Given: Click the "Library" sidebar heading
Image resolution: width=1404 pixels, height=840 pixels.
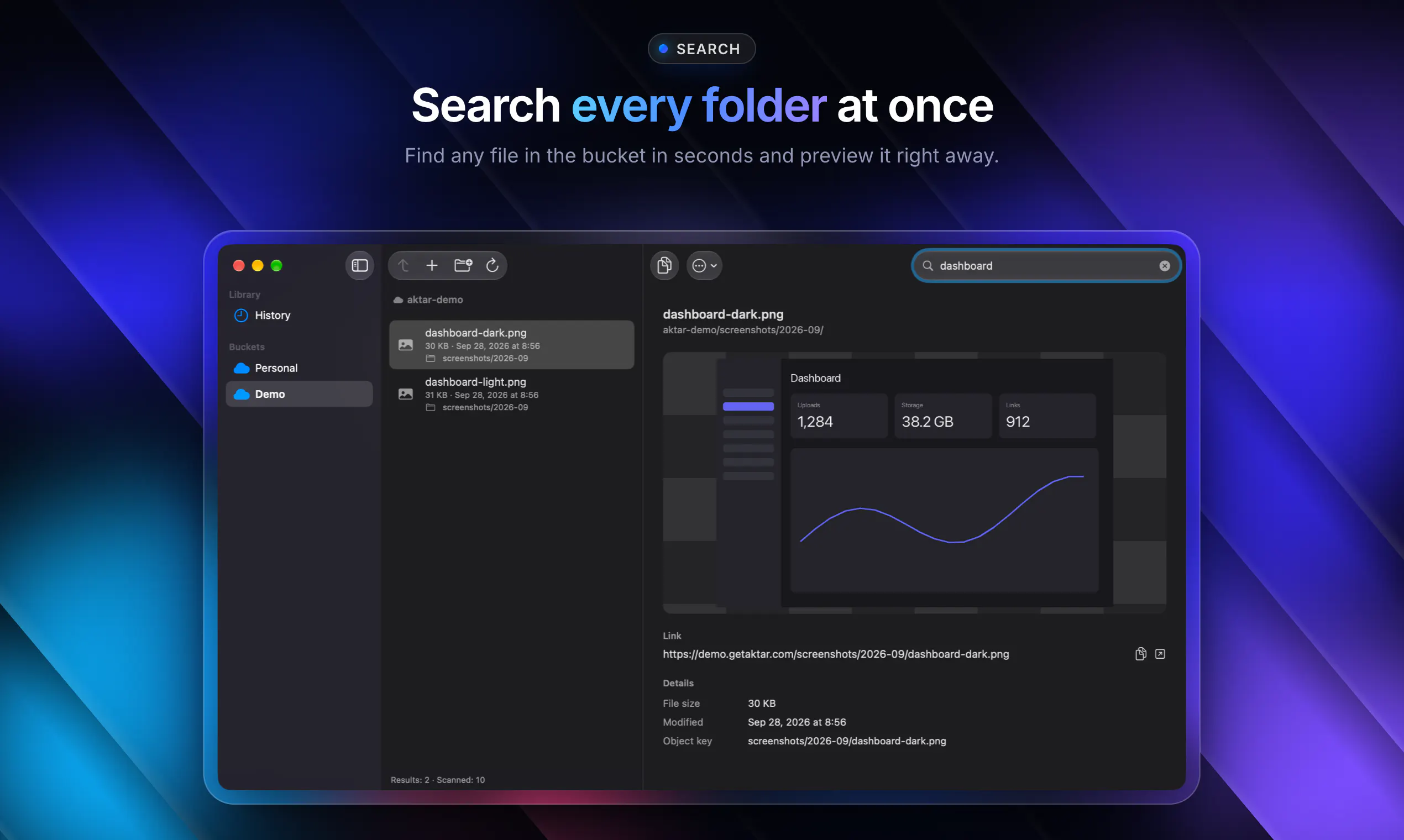Looking at the screenshot, I should click(x=244, y=295).
